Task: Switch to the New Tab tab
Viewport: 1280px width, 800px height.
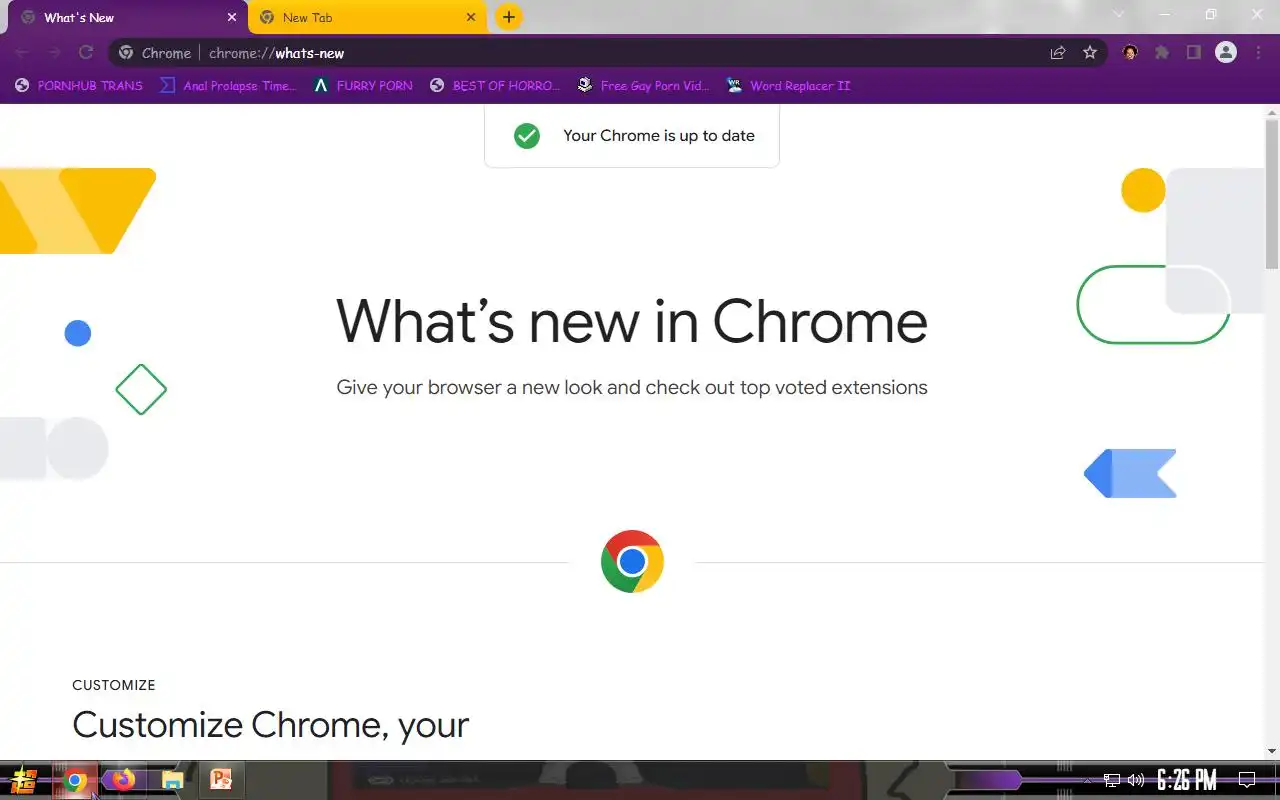Action: [367, 18]
